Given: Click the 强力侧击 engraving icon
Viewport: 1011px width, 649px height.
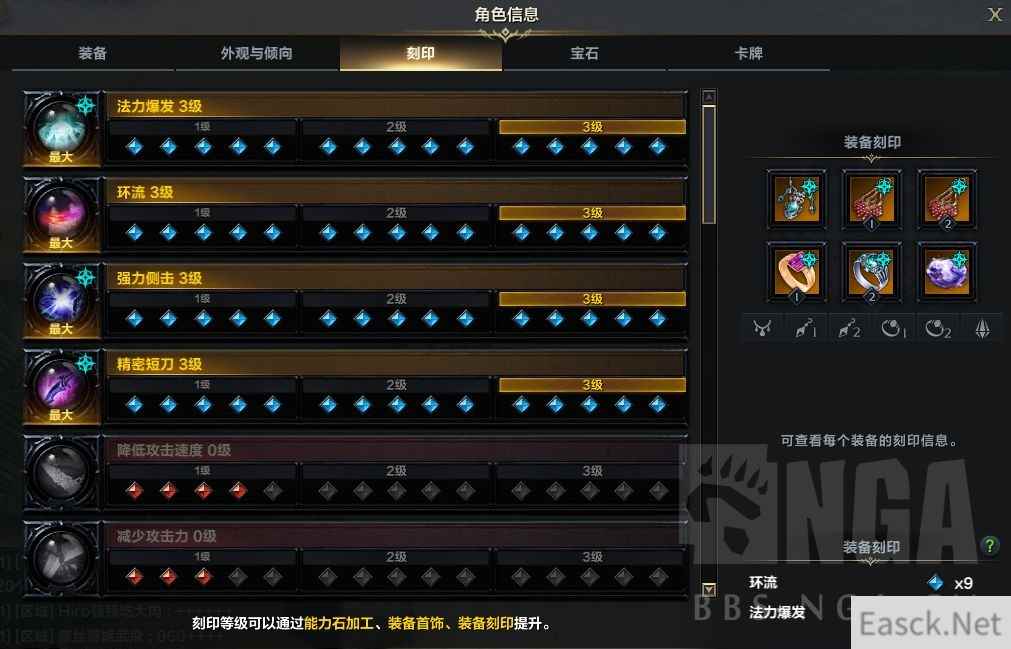Looking at the screenshot, I should click(62, 300).
